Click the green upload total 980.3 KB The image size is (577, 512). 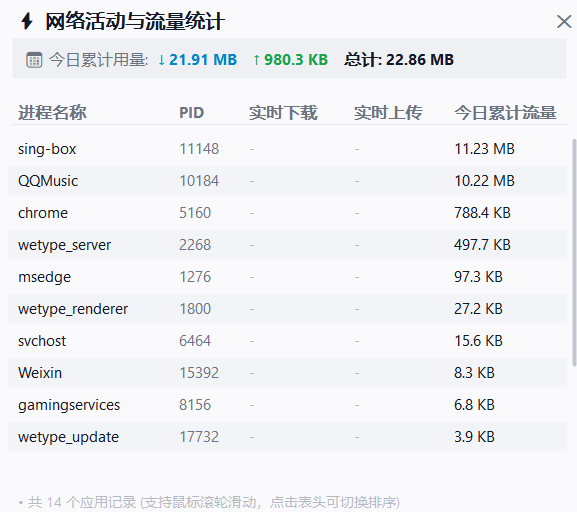click(x=290, y=60)
